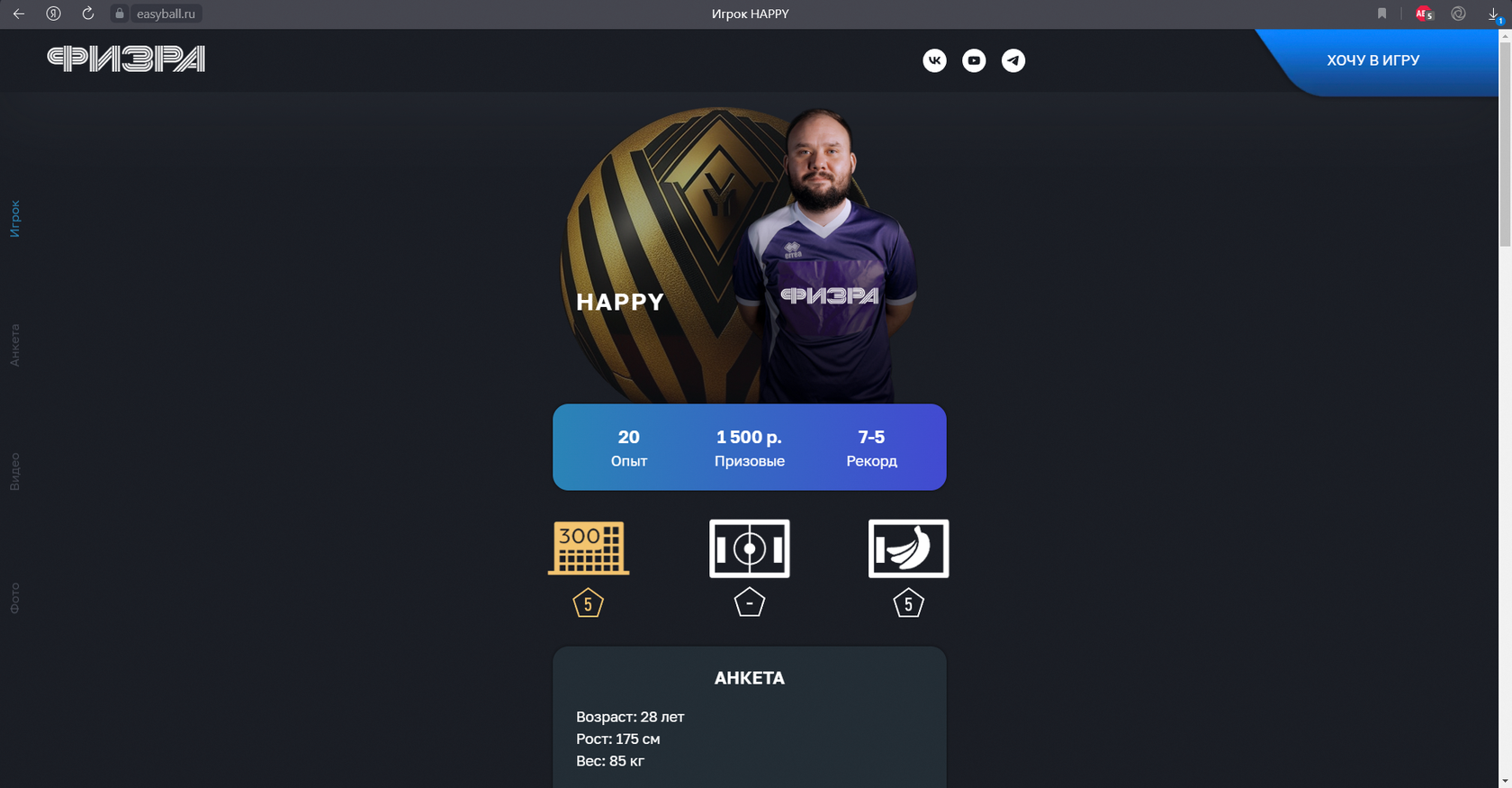
Task: Open the VK social link icon
Action: (934, 60)
